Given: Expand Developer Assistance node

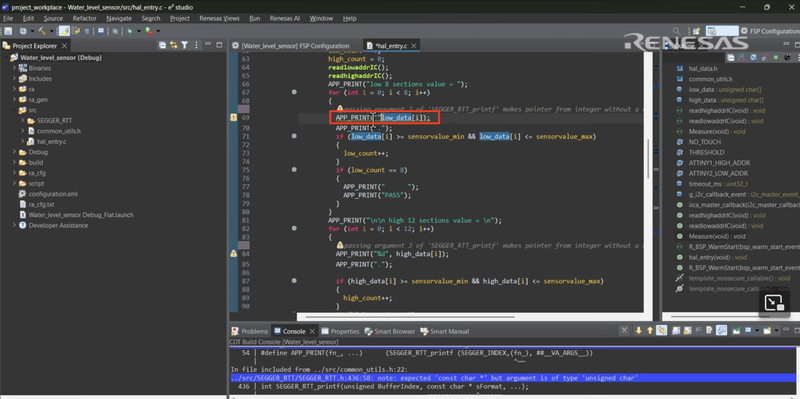Looking at the screenshot, I should click(15, 225).
